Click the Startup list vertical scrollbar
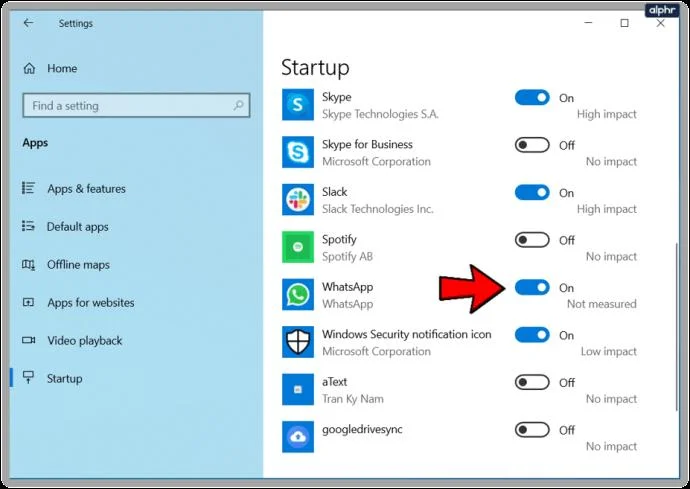690x489 pixels. 676,326
